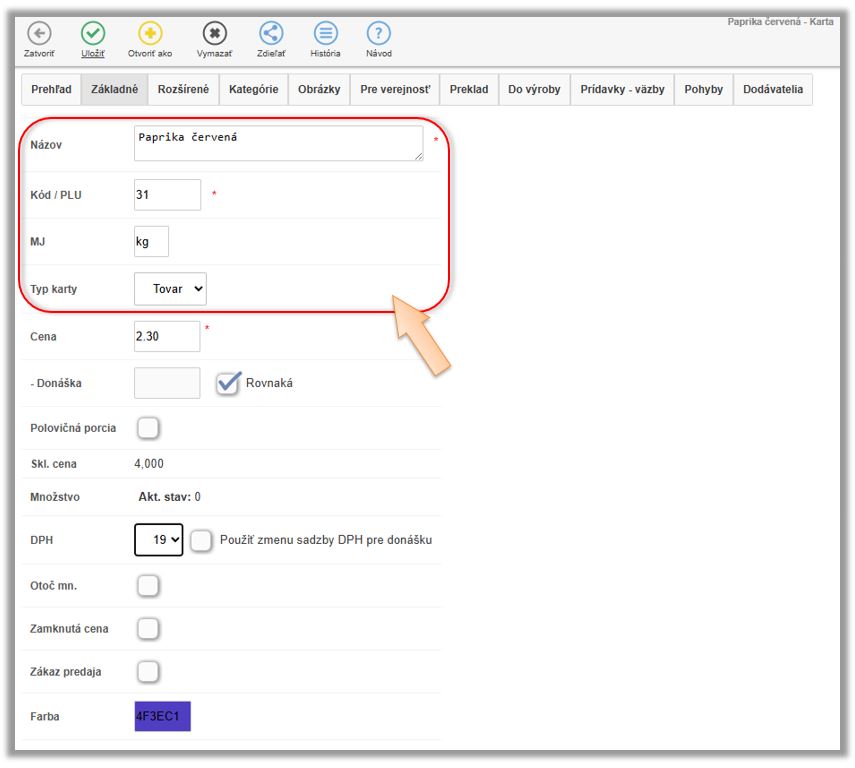The height and width of the screenshot is (768, 855).
Task: Go to the Dodávatelia tab
Action: point(772,89)
